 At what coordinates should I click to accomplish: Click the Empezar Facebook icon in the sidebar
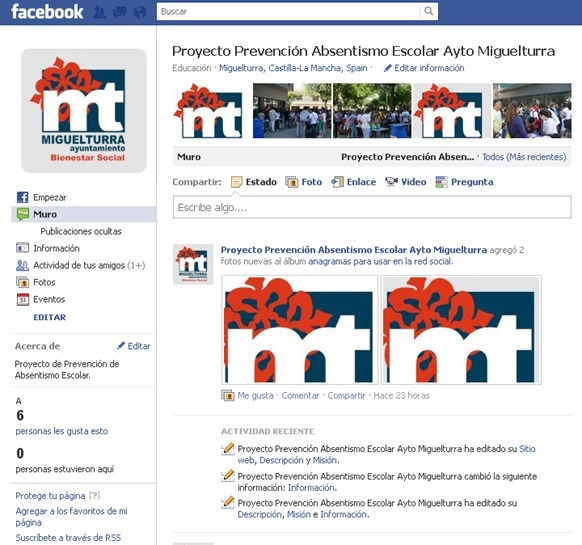(x=22, y=197)
